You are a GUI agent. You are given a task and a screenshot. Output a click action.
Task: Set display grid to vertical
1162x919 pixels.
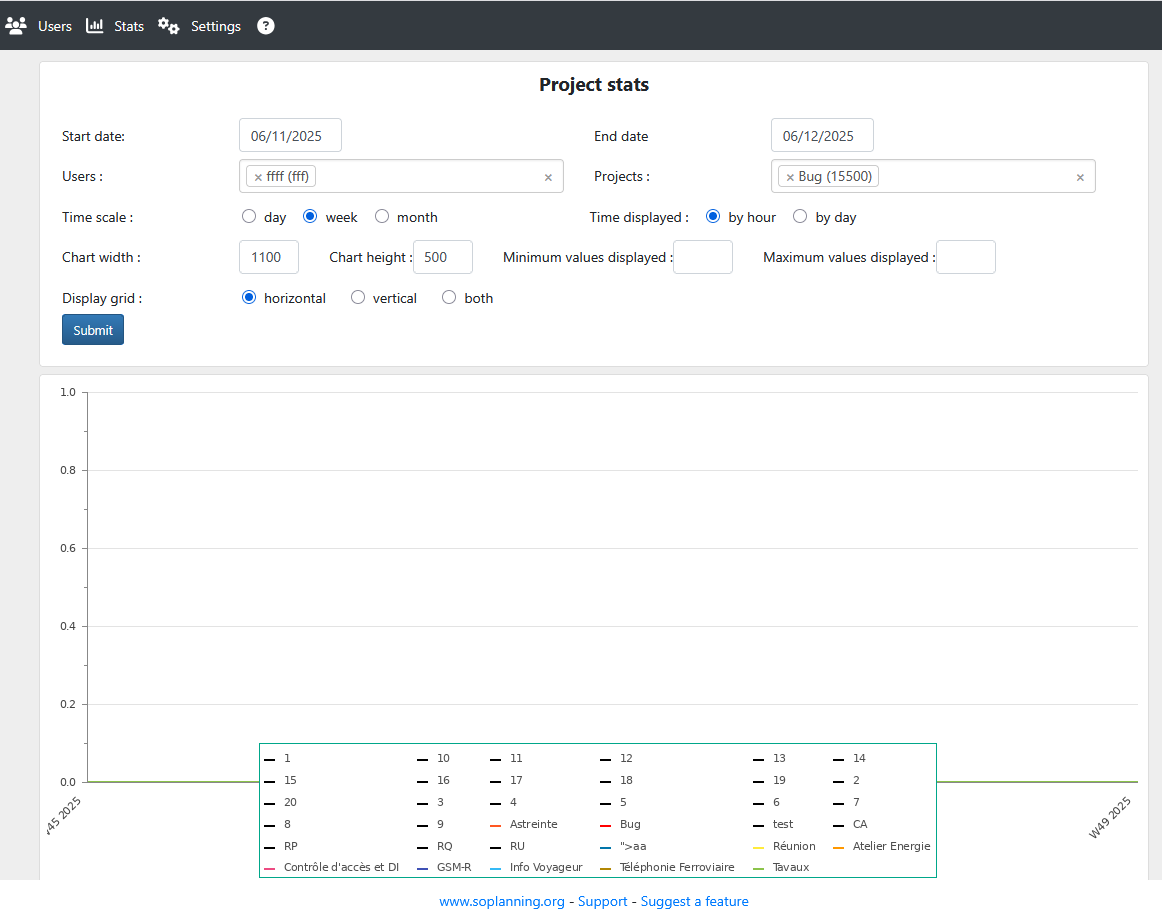pos(358,298)
